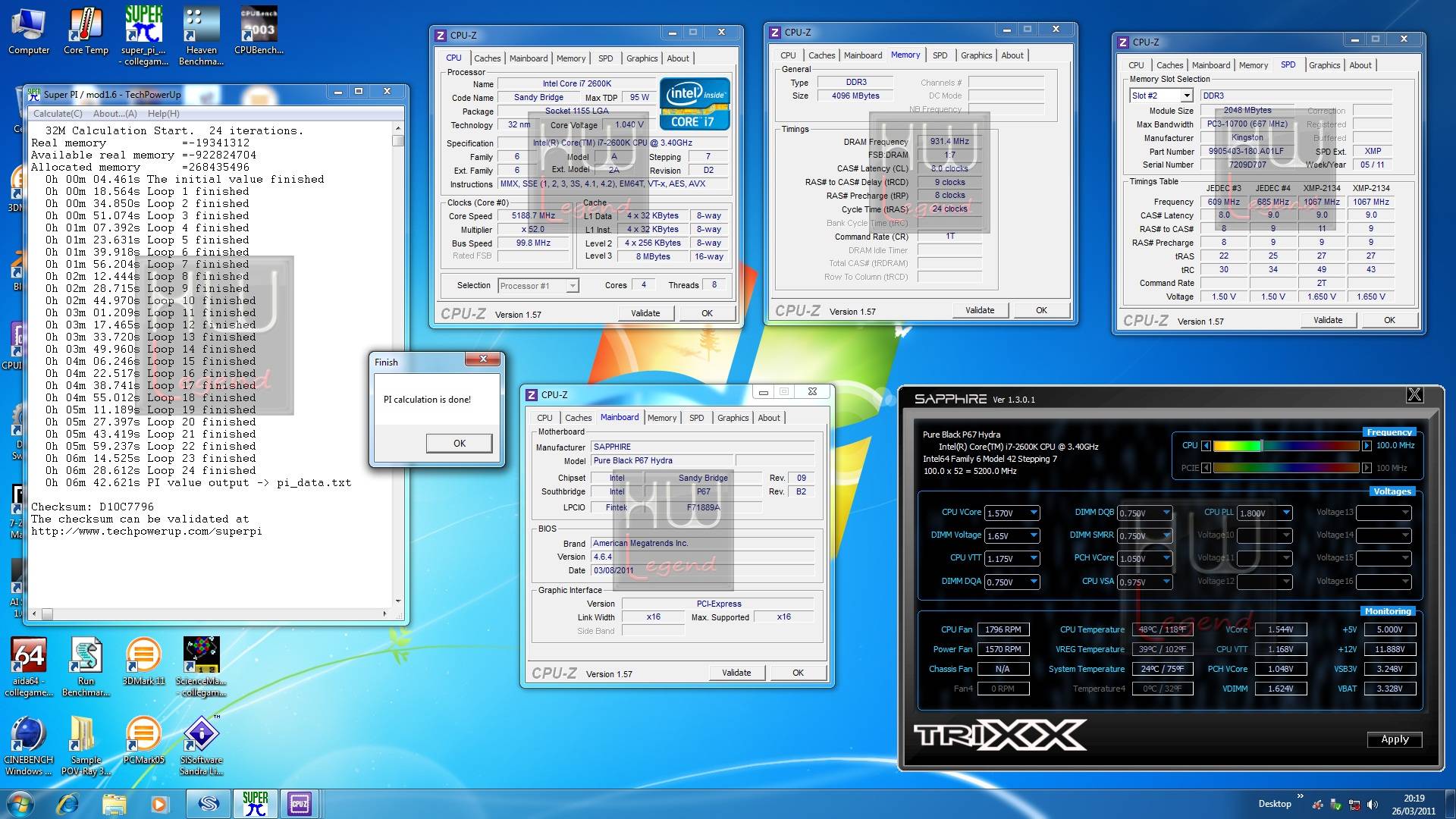Switch to Caches tab in CPU-Z CPU window
The height and width of the screenshot is (819, 1456).
coord(487,58)
